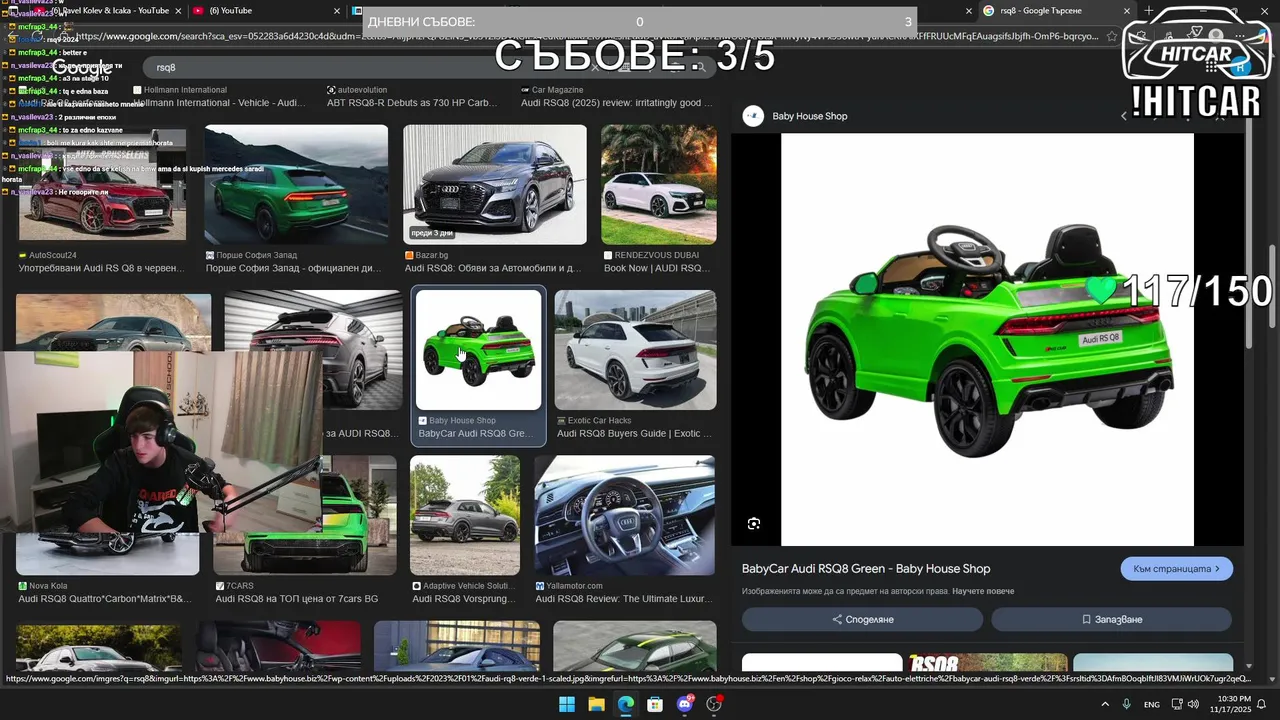The height and width of the screenshot is (720, 1280).
Task: Click the rsq8 search input field
Action: [370, 68]
